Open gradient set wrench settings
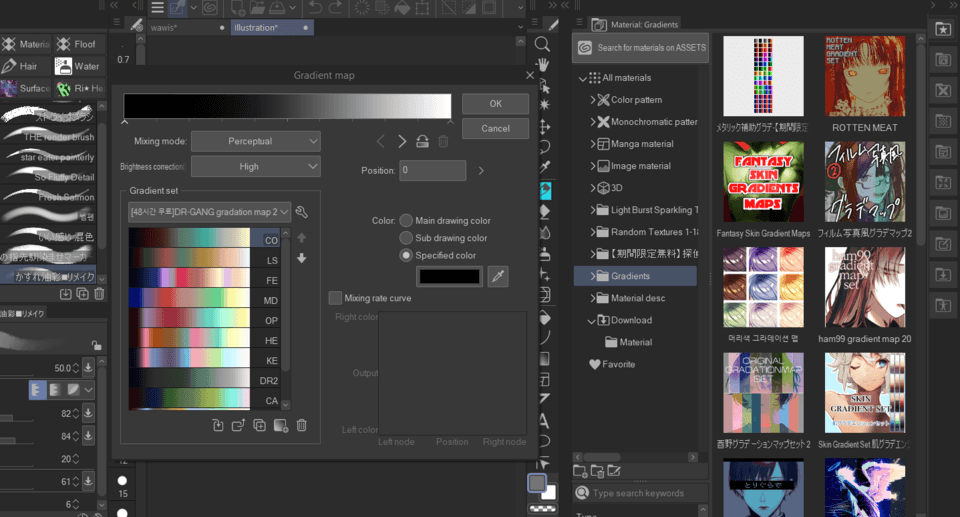Viewport: 960px width, 517px height. click(x=302, y=212)
